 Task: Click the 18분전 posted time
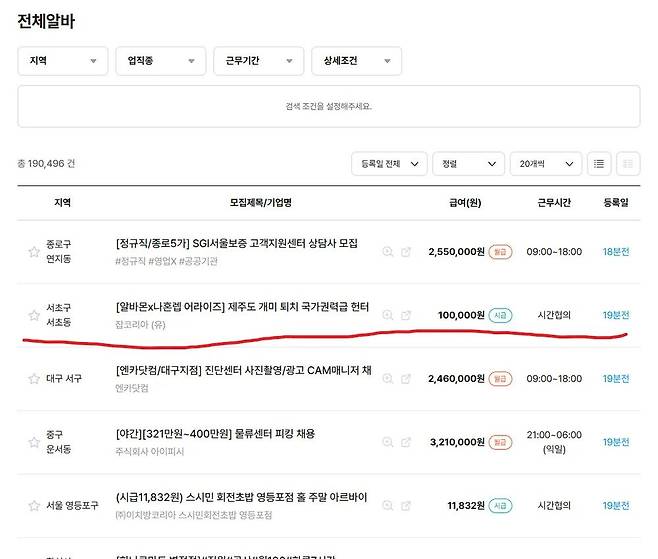click(616, 252)
